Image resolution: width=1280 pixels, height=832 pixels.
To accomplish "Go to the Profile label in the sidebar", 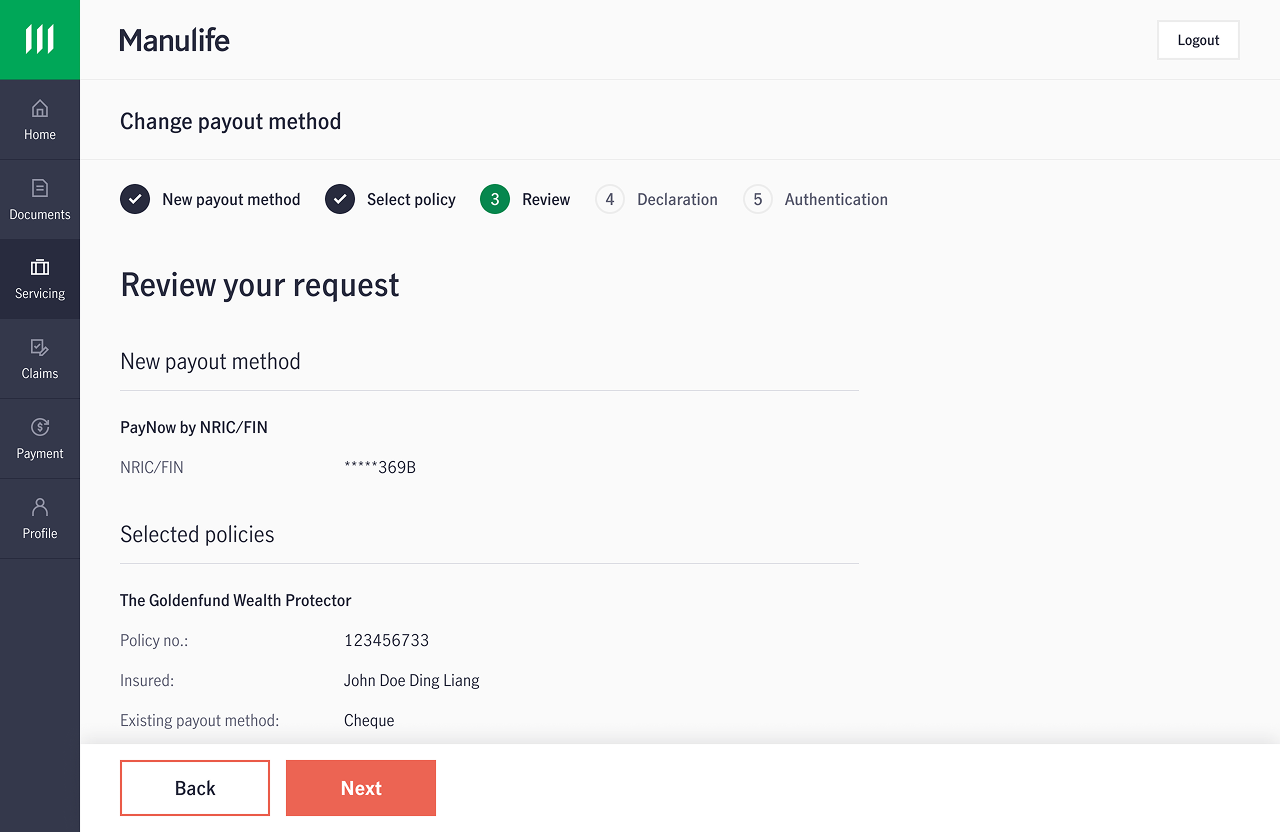I will 40,533.
